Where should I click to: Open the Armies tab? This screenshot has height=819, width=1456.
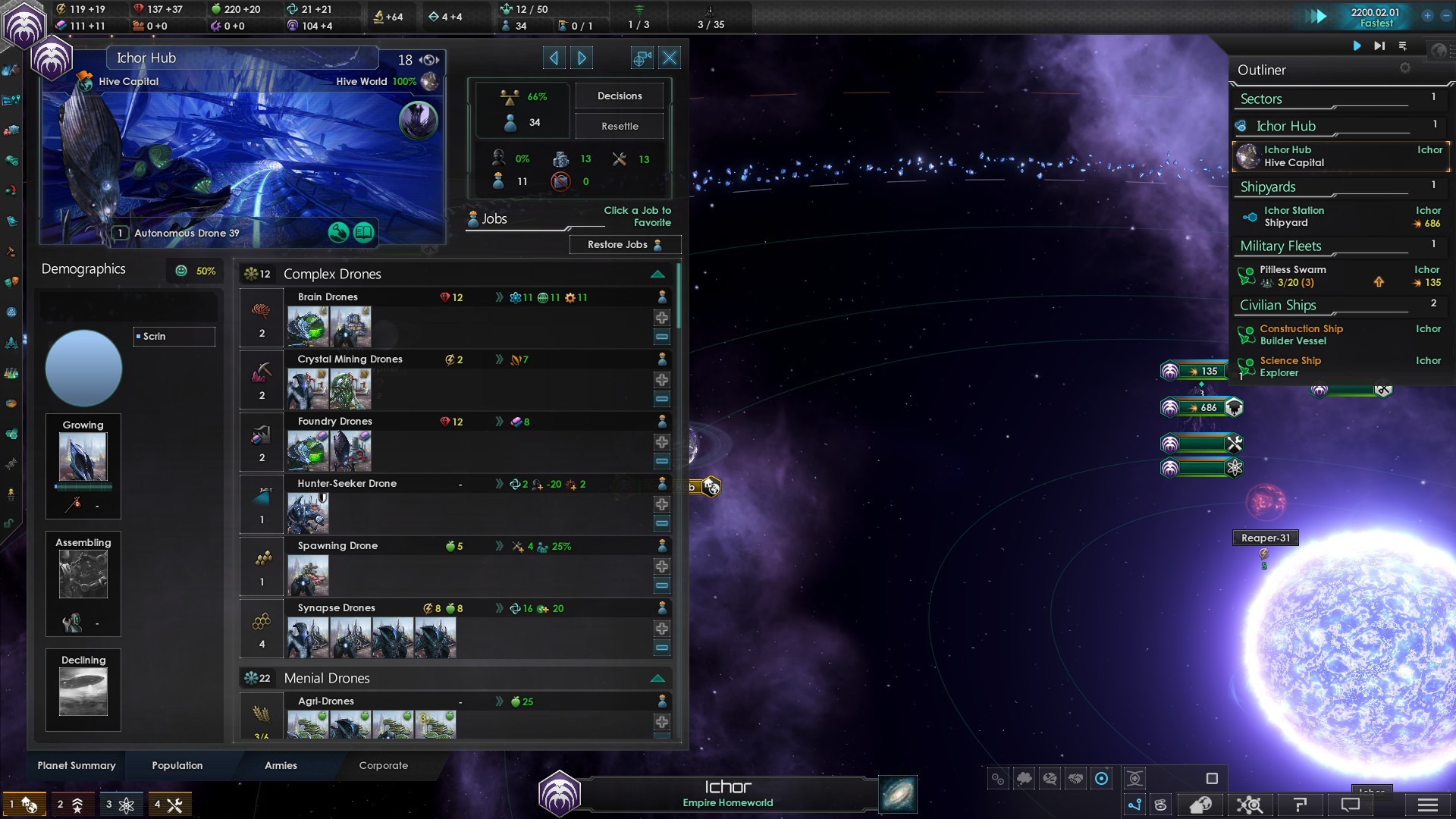coord(281,766)
